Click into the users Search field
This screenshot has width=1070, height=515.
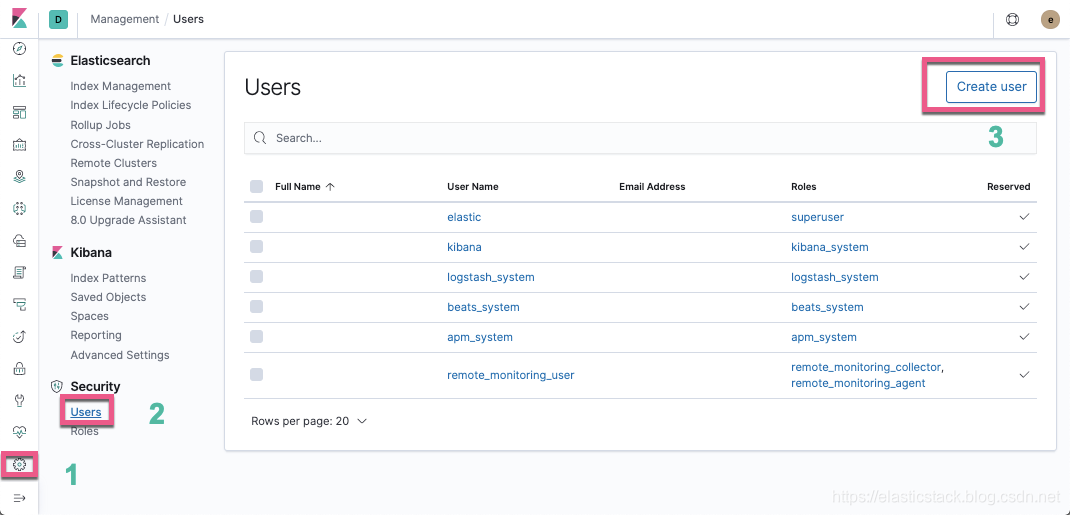[x=640, y=138]
